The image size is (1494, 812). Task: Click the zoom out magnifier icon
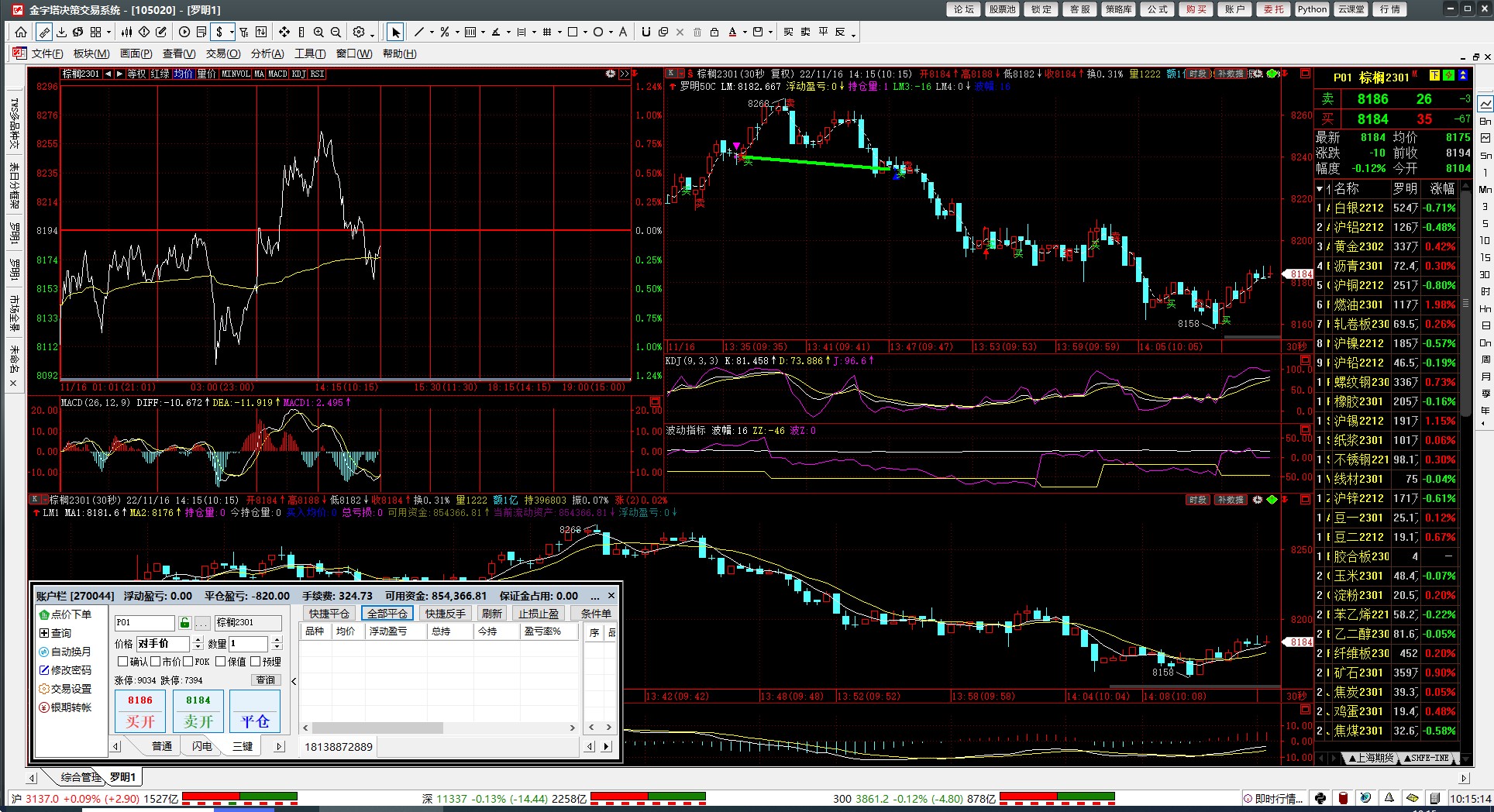(x=336, y=32)
